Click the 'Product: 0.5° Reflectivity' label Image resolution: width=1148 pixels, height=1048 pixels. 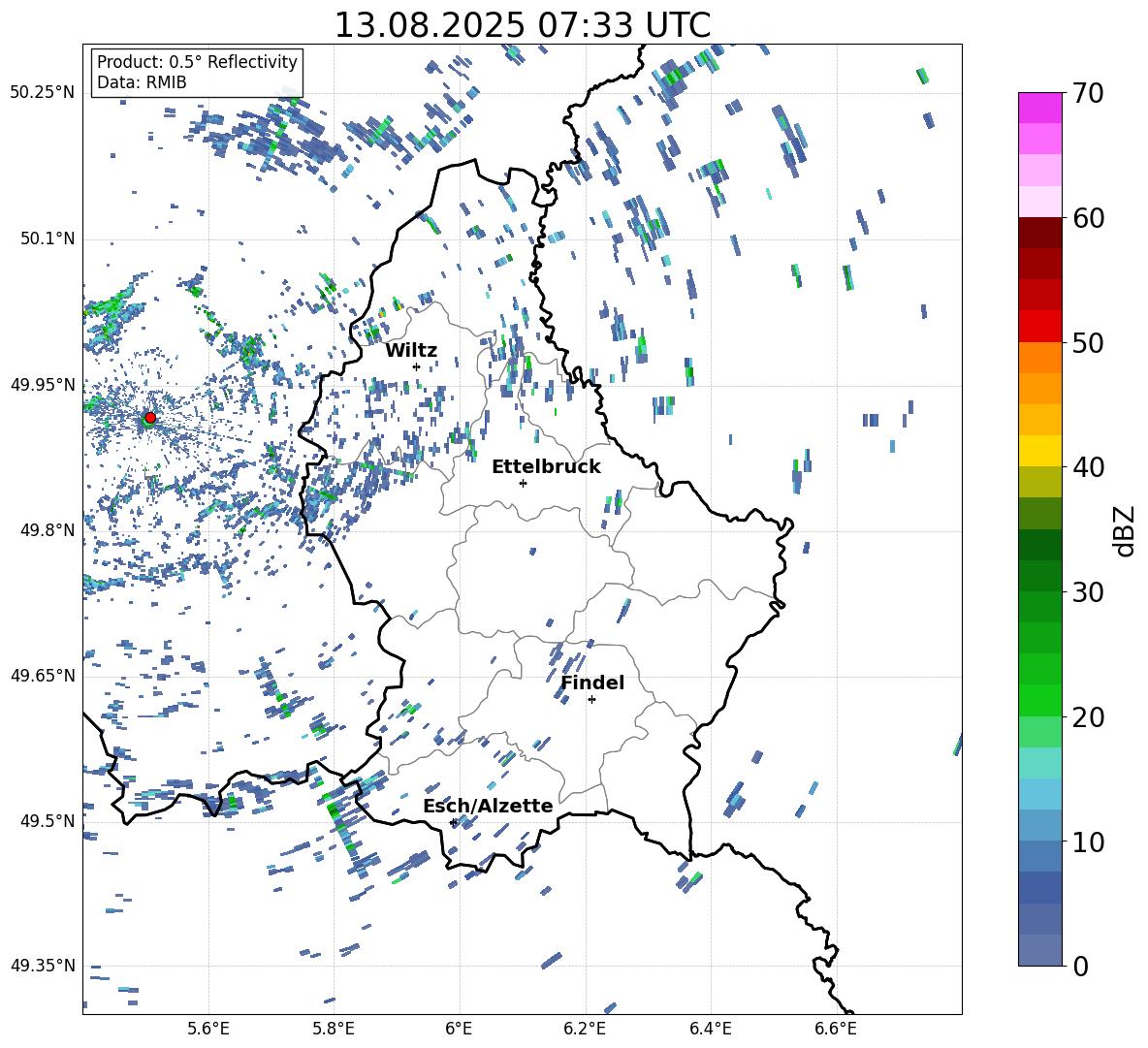coord(197,61)
